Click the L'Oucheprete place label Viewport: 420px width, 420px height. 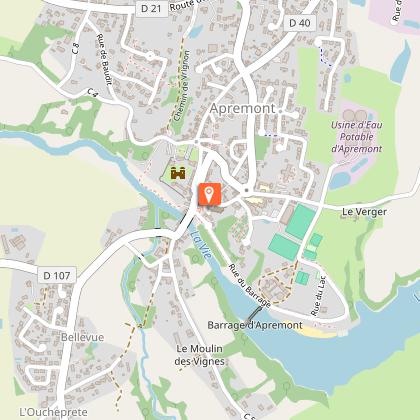click(53, 412)
